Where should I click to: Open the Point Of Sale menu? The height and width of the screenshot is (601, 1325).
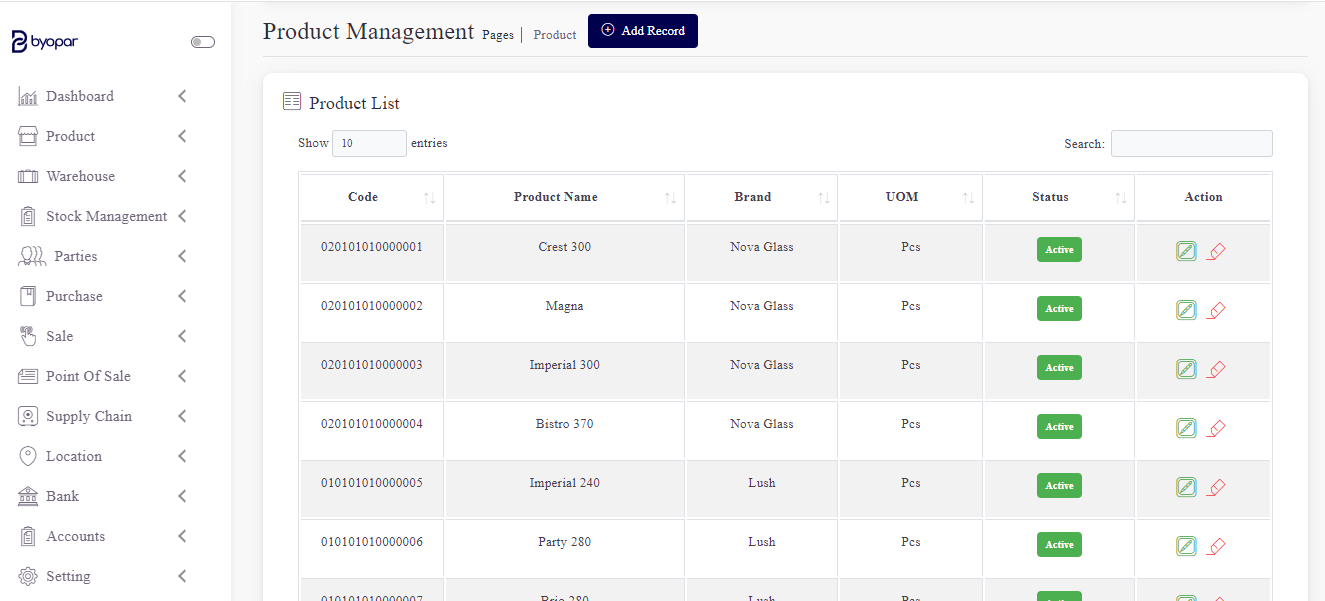point(88,376)
